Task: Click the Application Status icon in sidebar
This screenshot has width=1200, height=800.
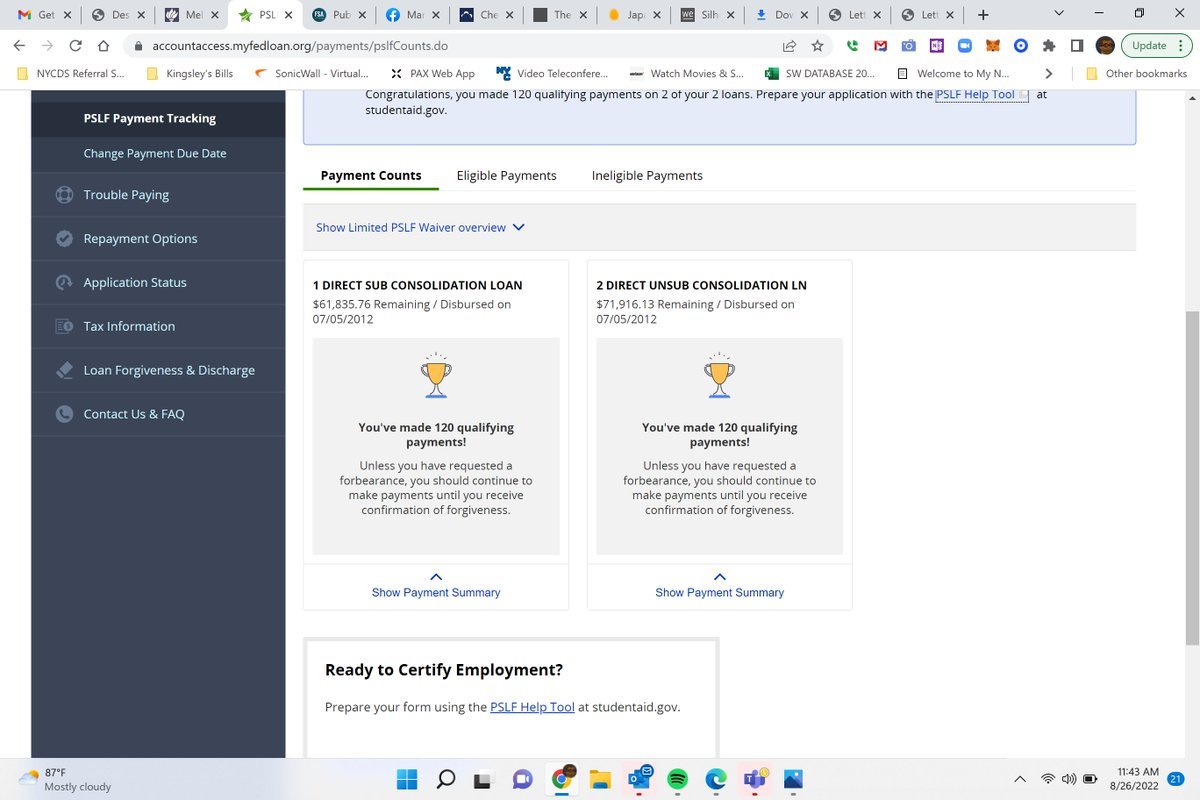Action: click(x=64, y=283)
